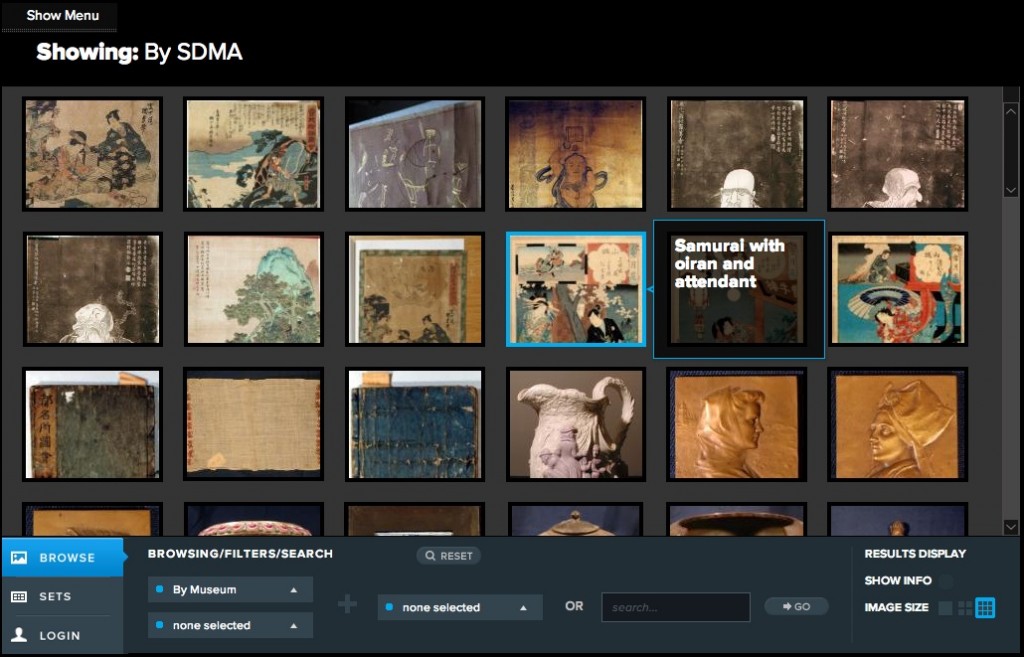Screen dimensions: 1024x657
Task: Open the none selected dropdown beside OR
Action: 460,607
